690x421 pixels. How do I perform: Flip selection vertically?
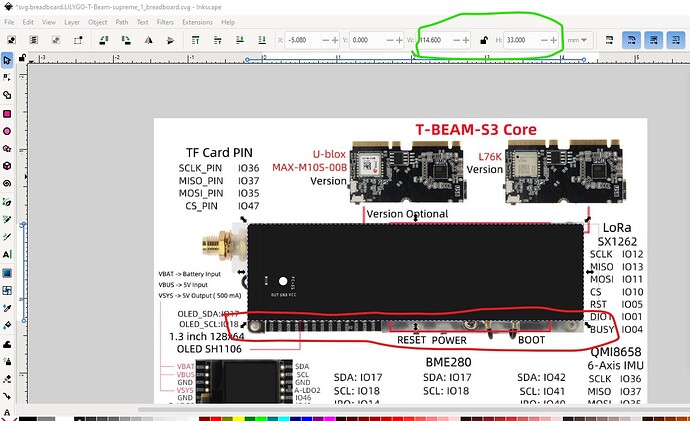click(x=171, y=40)
